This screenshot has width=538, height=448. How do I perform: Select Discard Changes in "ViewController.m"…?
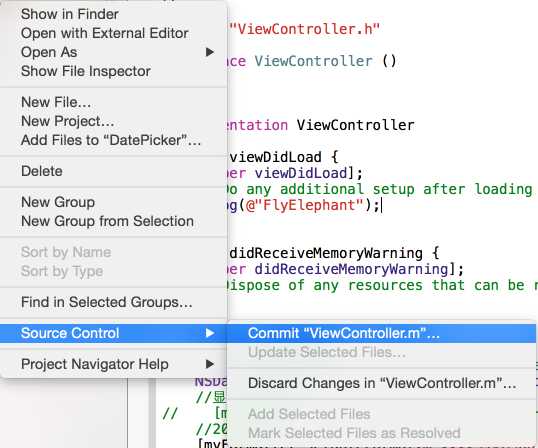click(x=381, y=383)
